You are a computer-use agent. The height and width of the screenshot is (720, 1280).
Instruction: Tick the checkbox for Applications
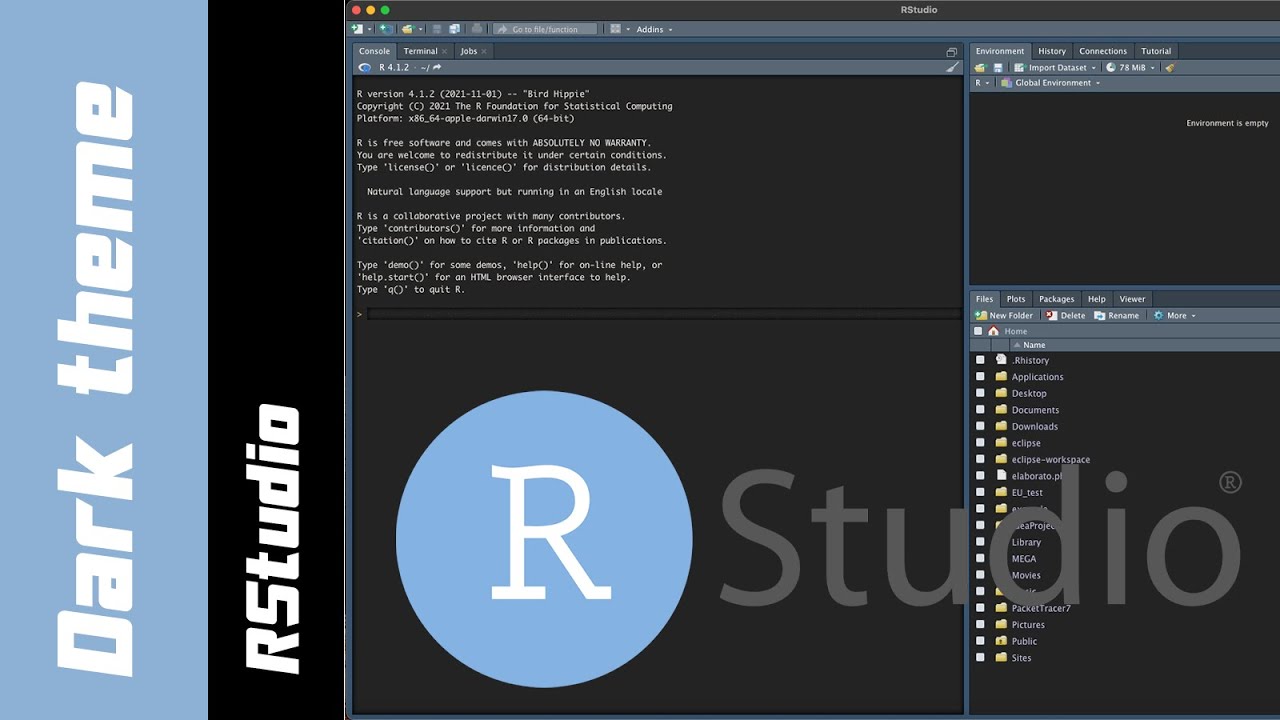pyautogui.click(x=980, y=377)
